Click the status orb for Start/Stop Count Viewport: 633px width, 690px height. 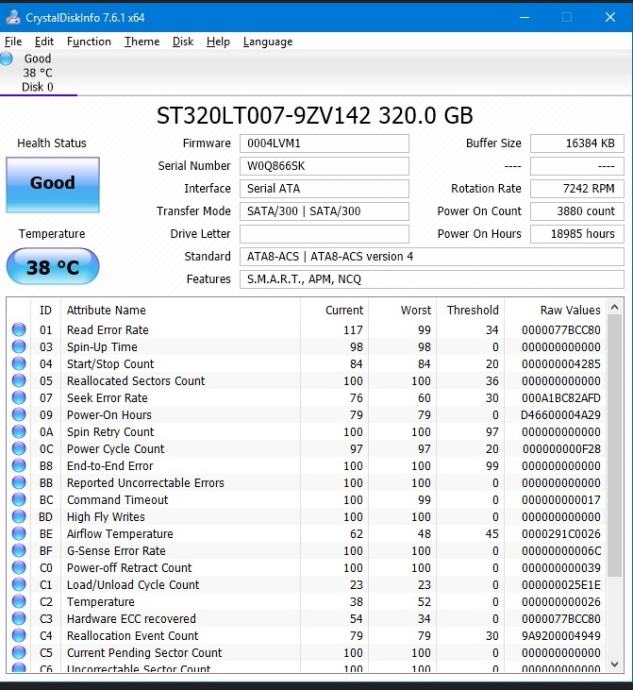(19, 363)
